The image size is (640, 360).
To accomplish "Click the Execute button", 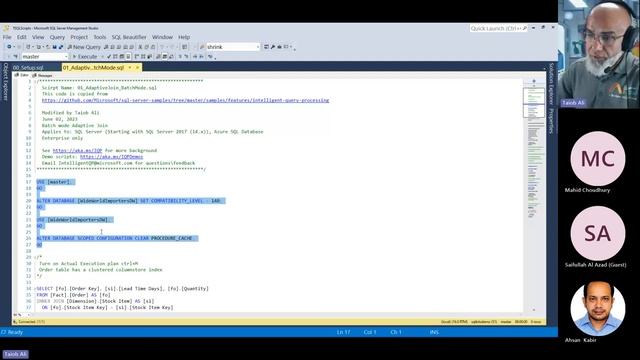I will (x=85, y=57).
